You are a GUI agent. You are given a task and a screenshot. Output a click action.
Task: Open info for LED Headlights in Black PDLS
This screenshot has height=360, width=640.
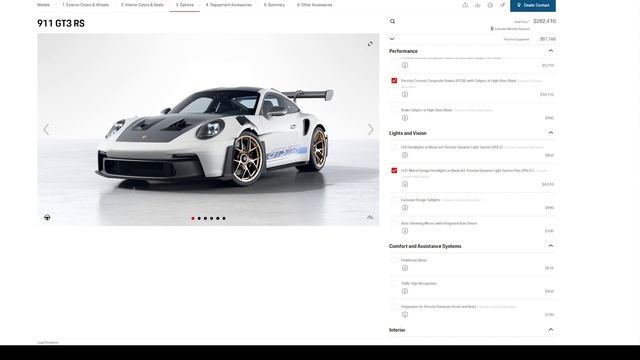point(405,155)
